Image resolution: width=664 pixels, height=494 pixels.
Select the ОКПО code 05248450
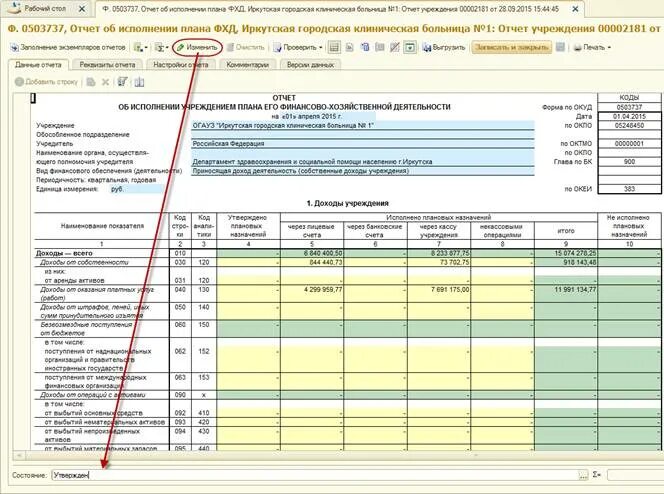coord(629,125)
